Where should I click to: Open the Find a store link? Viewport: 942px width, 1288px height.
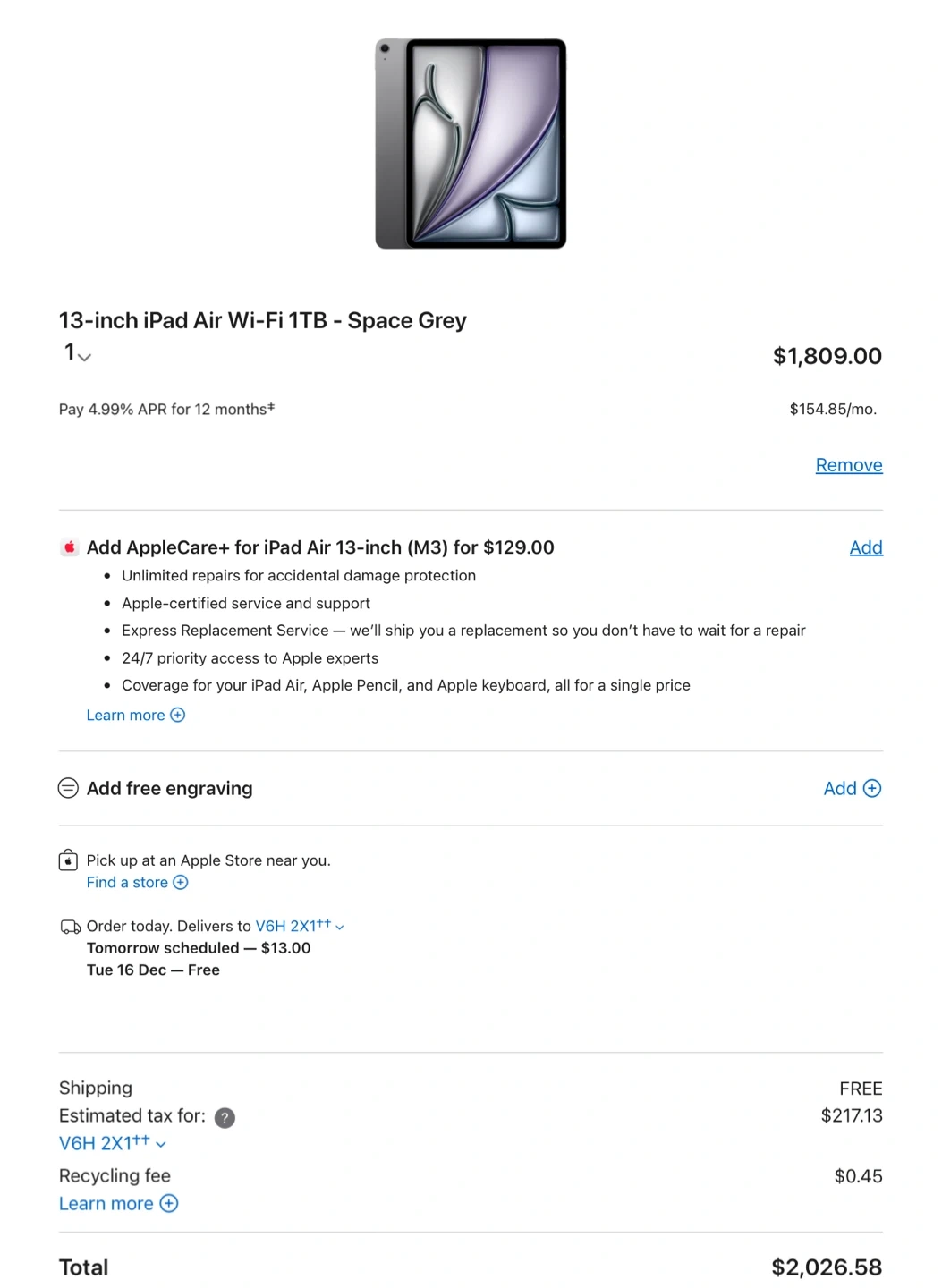[x=127, y=882]
